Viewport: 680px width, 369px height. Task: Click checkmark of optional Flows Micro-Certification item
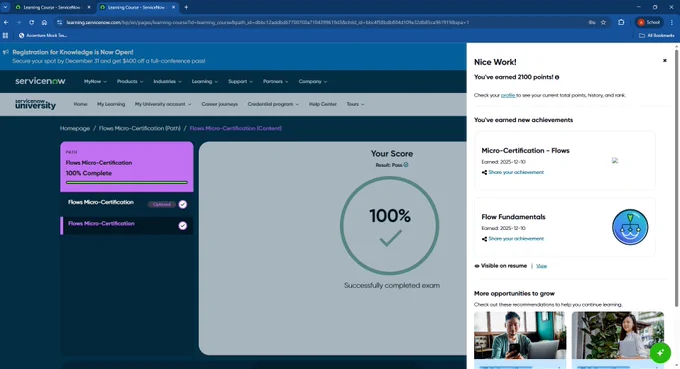point(183,204)
